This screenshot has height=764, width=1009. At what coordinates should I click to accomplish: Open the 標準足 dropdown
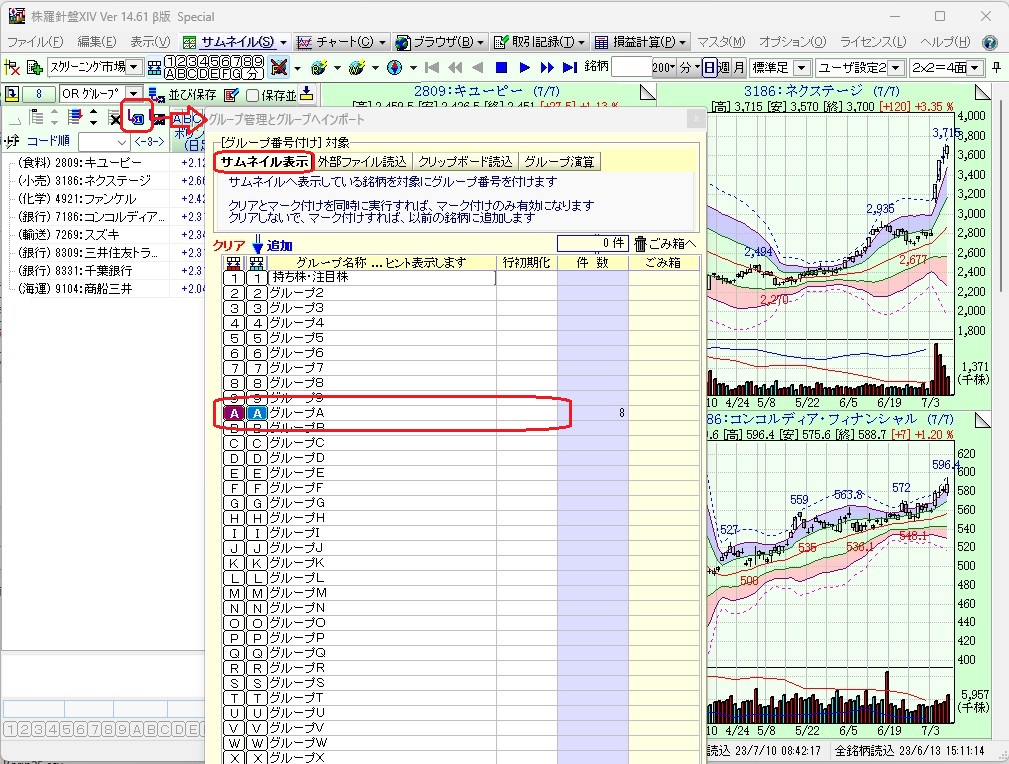(802, 67)
